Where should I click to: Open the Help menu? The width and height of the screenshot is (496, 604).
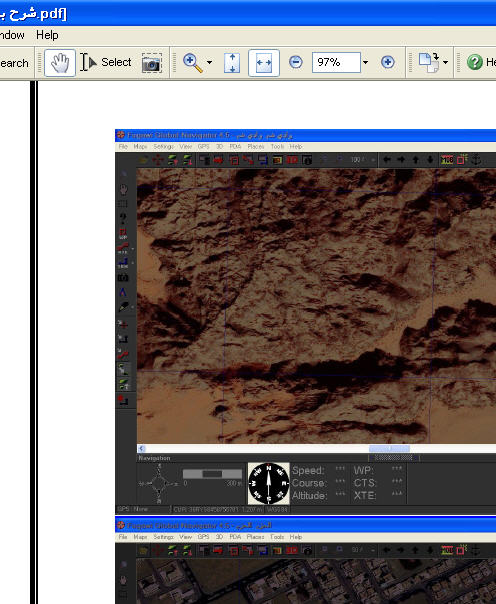47,35
